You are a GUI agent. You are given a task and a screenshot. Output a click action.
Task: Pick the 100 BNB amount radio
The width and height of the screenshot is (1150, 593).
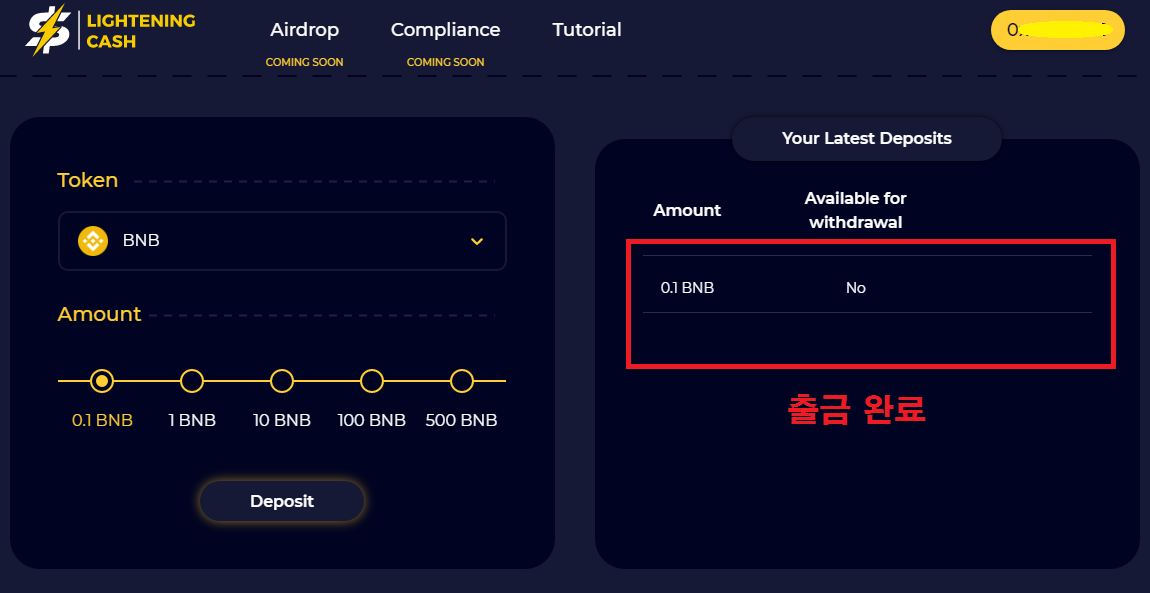(x=372, y=381)
